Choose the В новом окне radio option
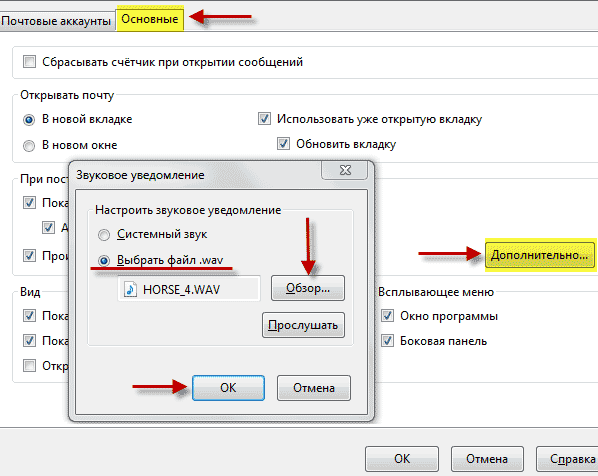This screenshot has height=476, width=598. click(x=29, y=146)
